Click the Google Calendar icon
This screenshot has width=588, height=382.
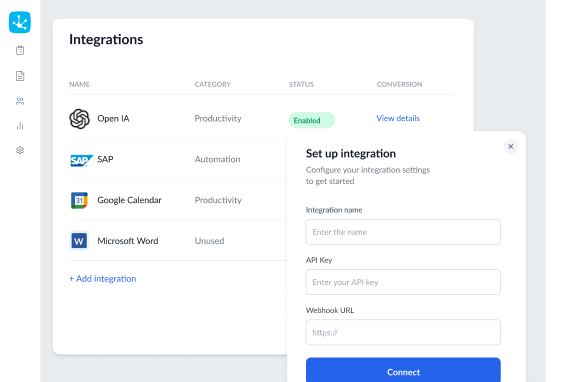(x=79, y=200)
